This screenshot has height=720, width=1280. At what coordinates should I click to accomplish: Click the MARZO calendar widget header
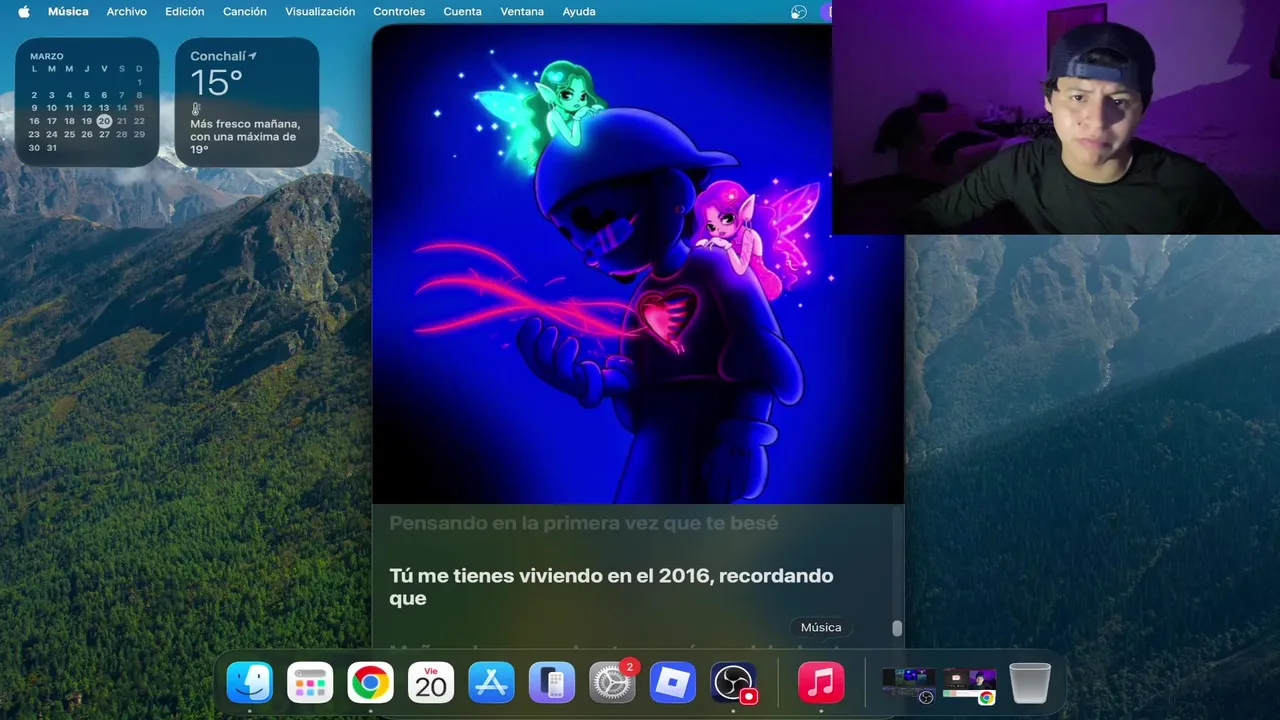[x=47, y=57]
